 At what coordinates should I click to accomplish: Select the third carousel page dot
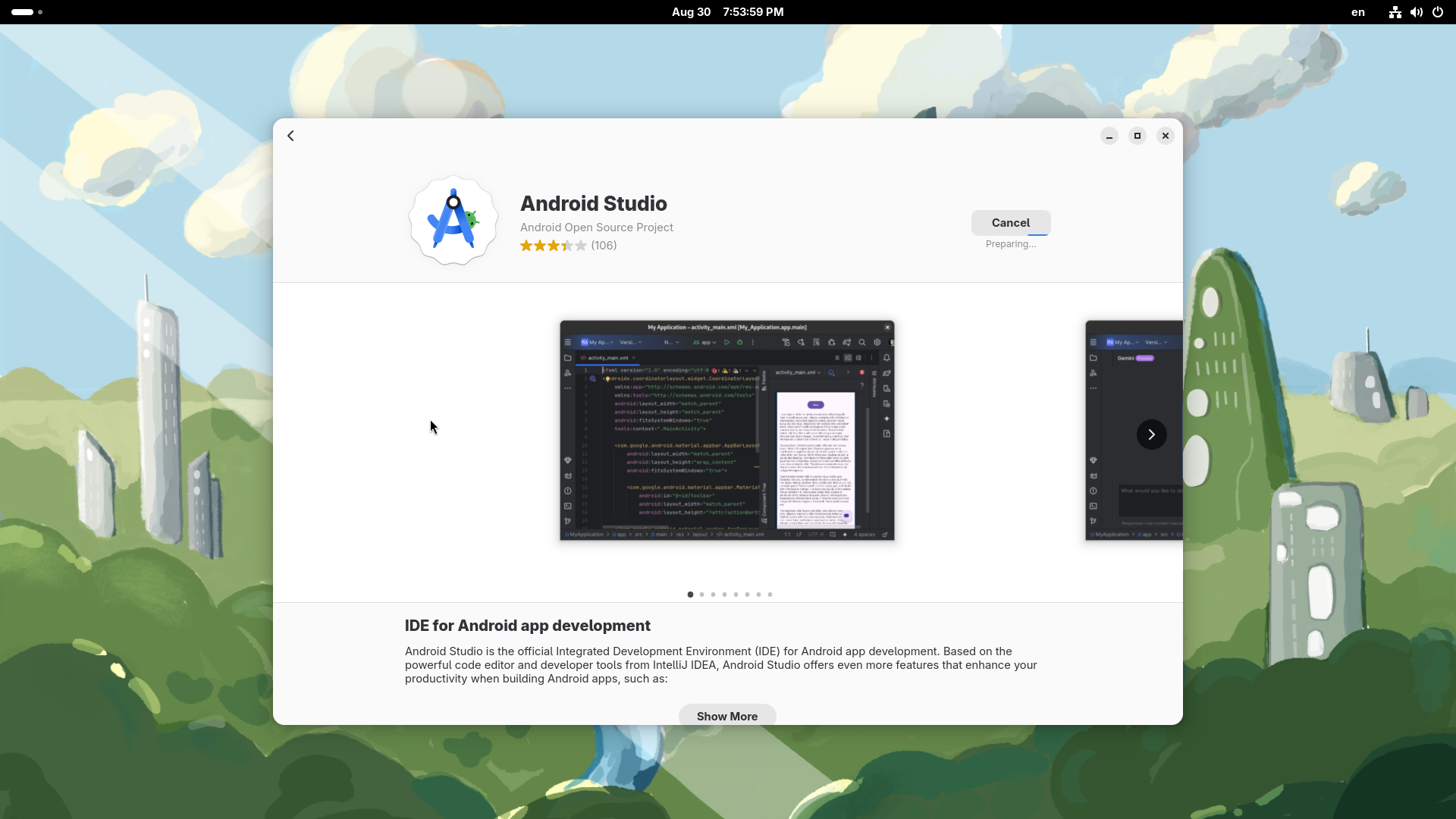point(713,595)
